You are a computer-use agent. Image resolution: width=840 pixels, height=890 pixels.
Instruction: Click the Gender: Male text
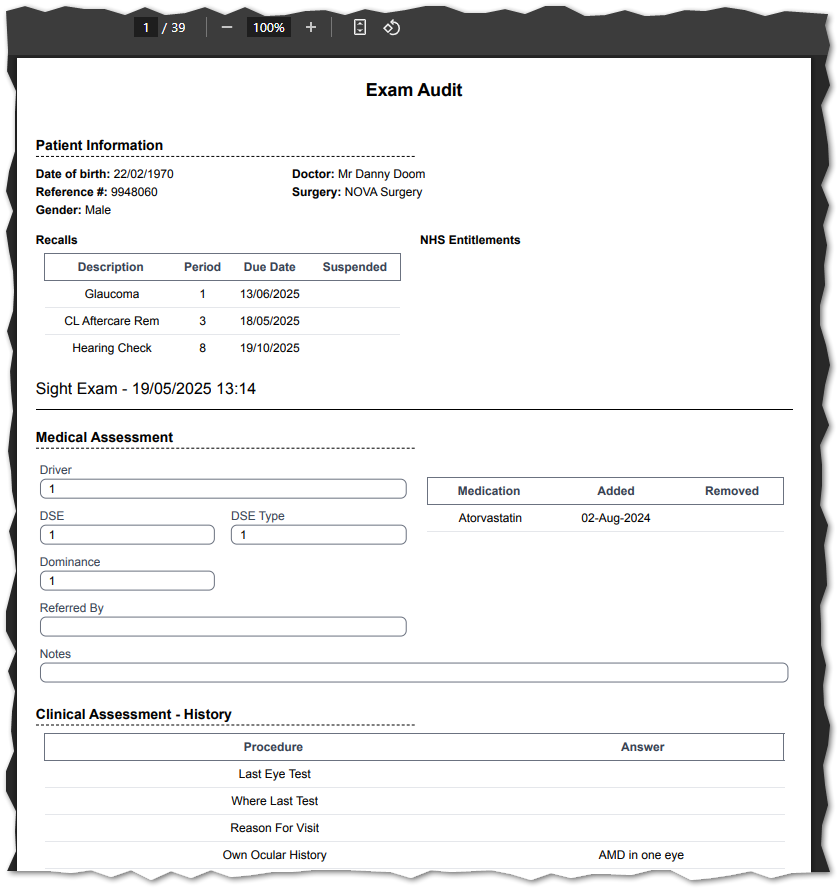[73, 210]
